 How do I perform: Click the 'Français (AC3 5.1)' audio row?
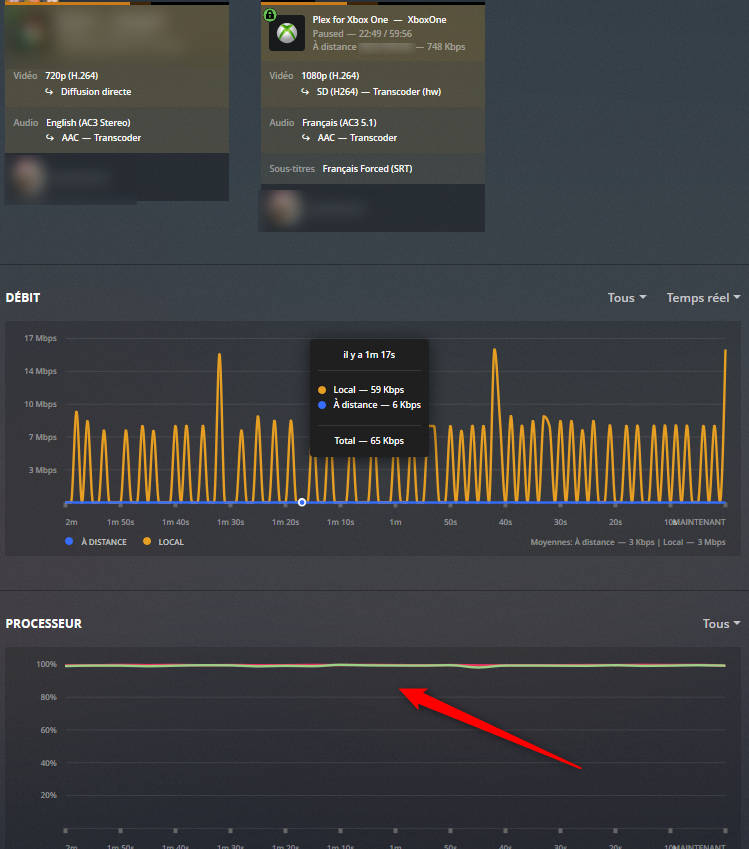[x=339, y=123]
